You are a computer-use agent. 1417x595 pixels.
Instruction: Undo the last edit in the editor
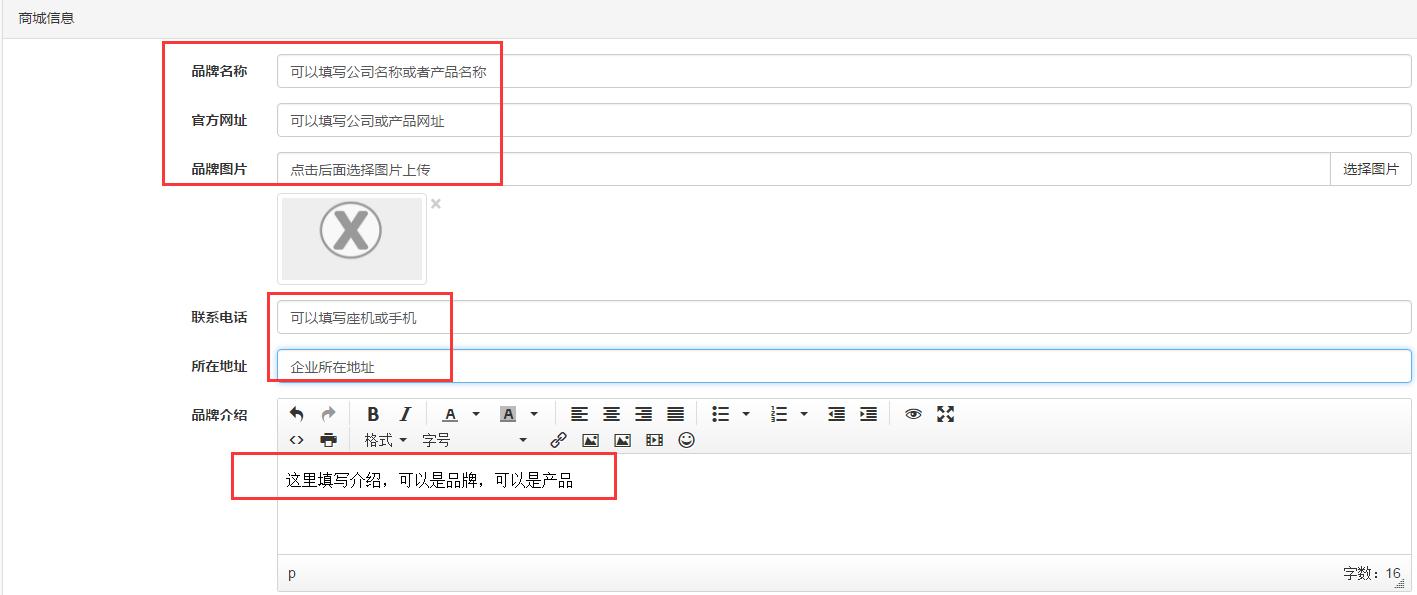pos(298,412)
